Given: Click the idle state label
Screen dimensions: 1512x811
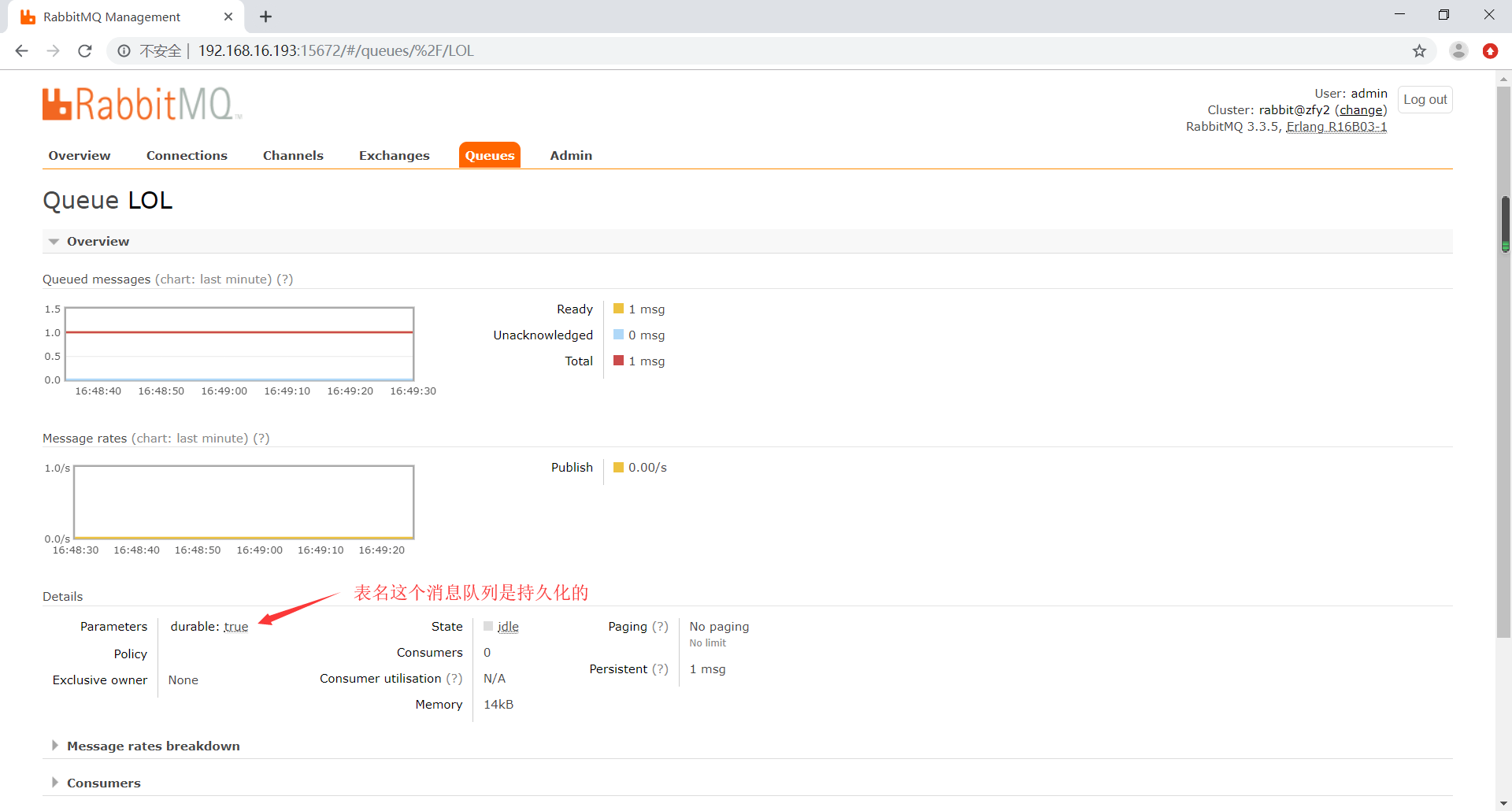Looking at the screenshot, I should [508, 627].
